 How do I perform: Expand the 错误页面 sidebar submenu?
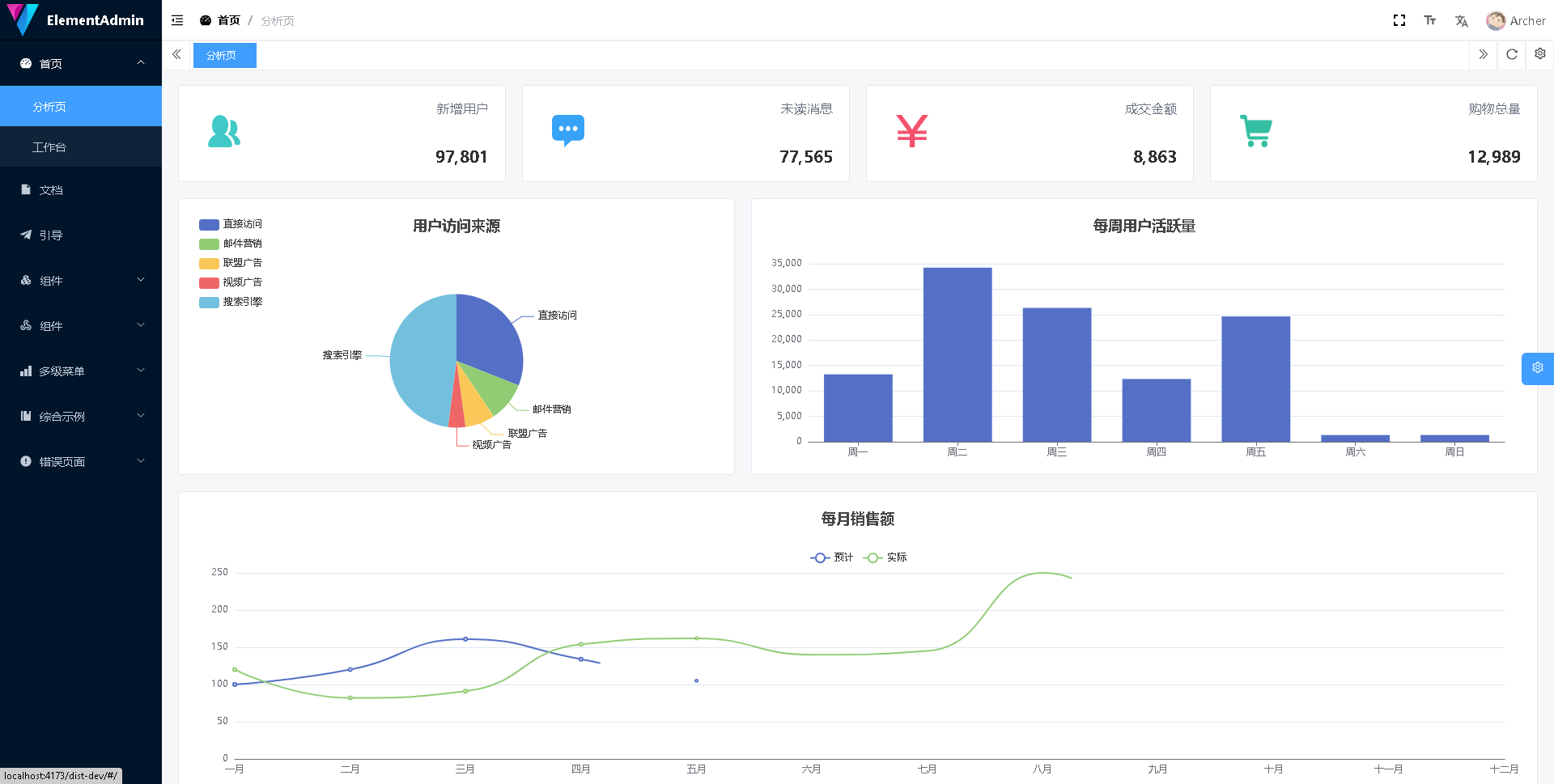pyautogui.click(x=81, y=462)
